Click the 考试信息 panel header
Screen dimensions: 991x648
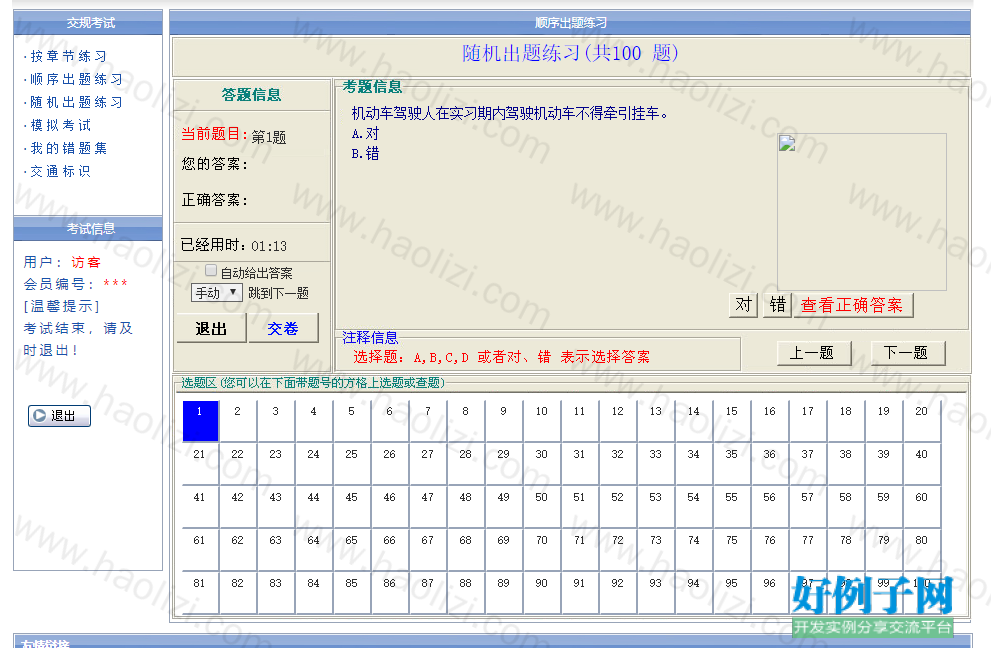pyautogui.click(x=88, y=229)
